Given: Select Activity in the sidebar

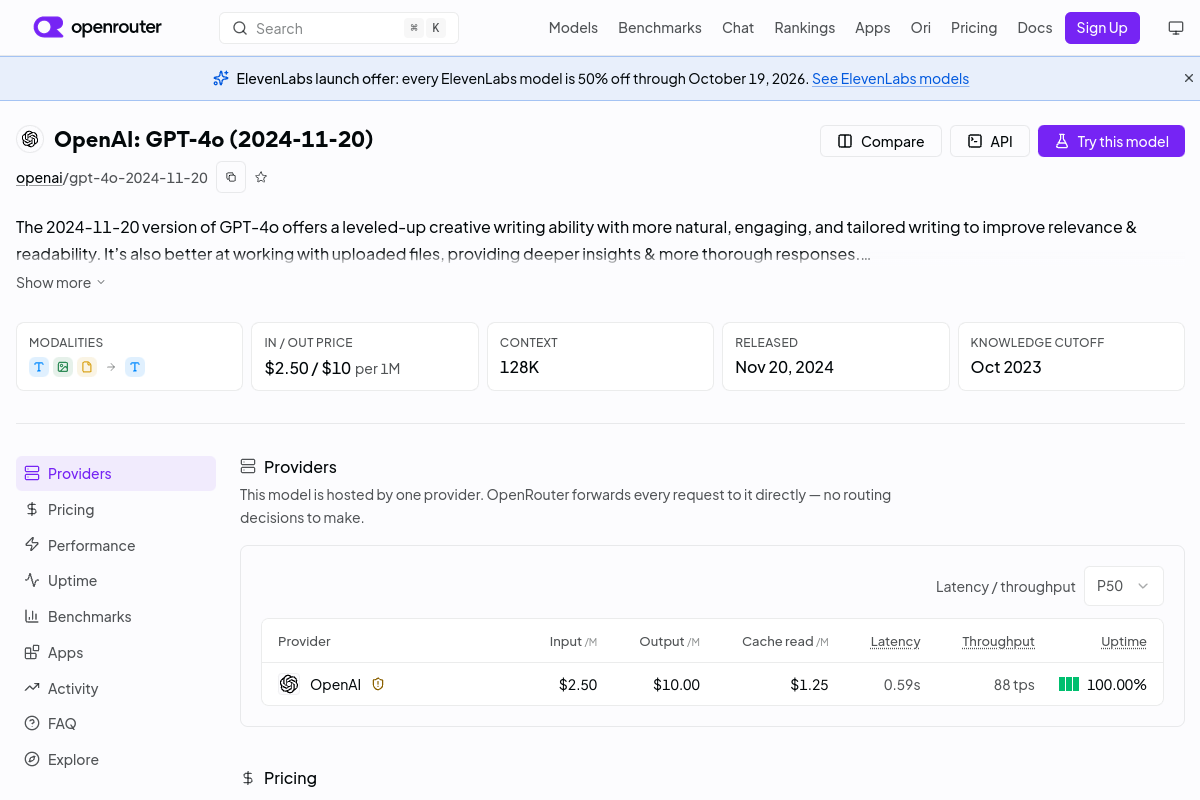Looking at the screenshot, I should (116, 688).
